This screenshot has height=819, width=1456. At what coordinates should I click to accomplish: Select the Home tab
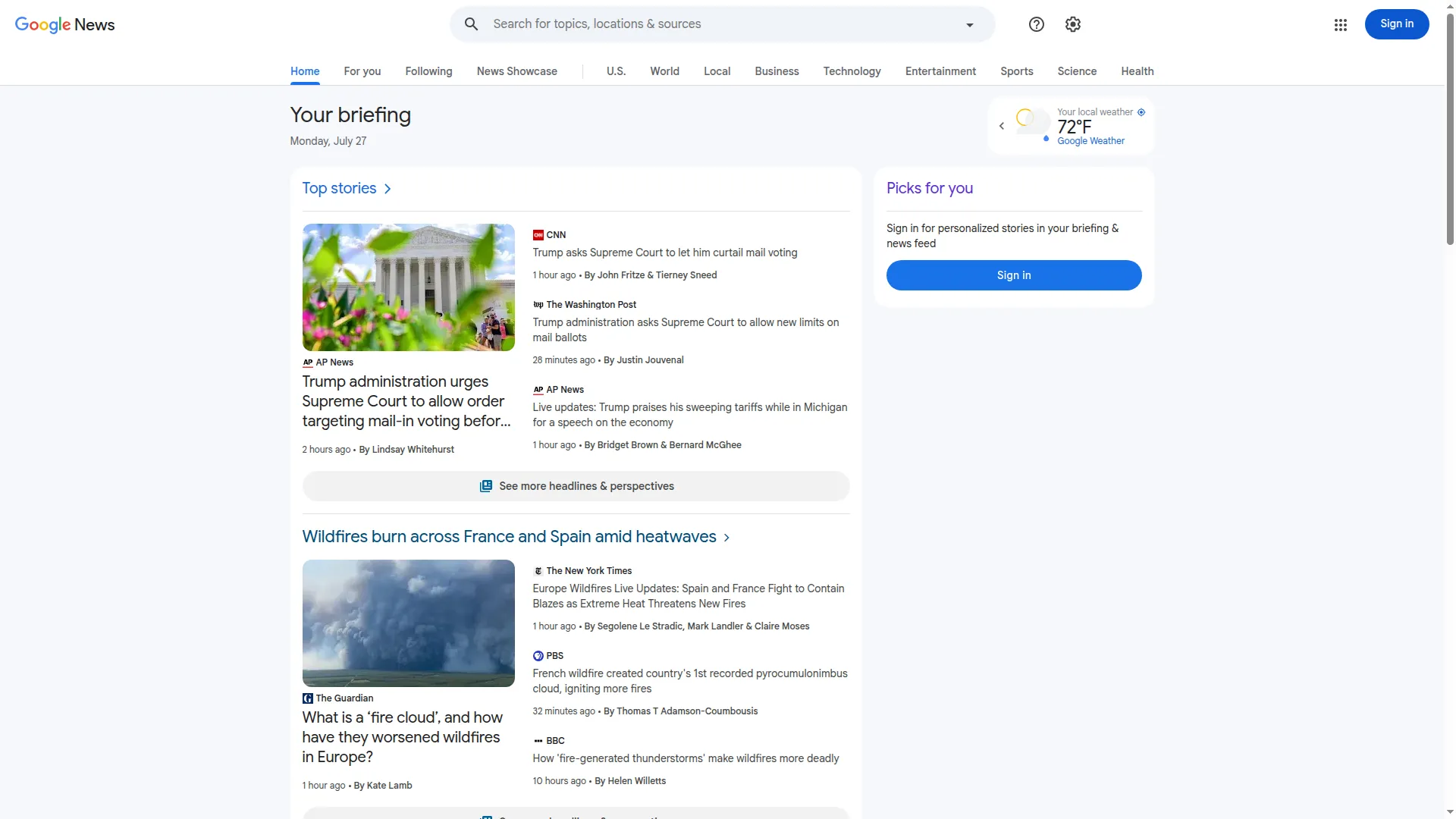305,71
